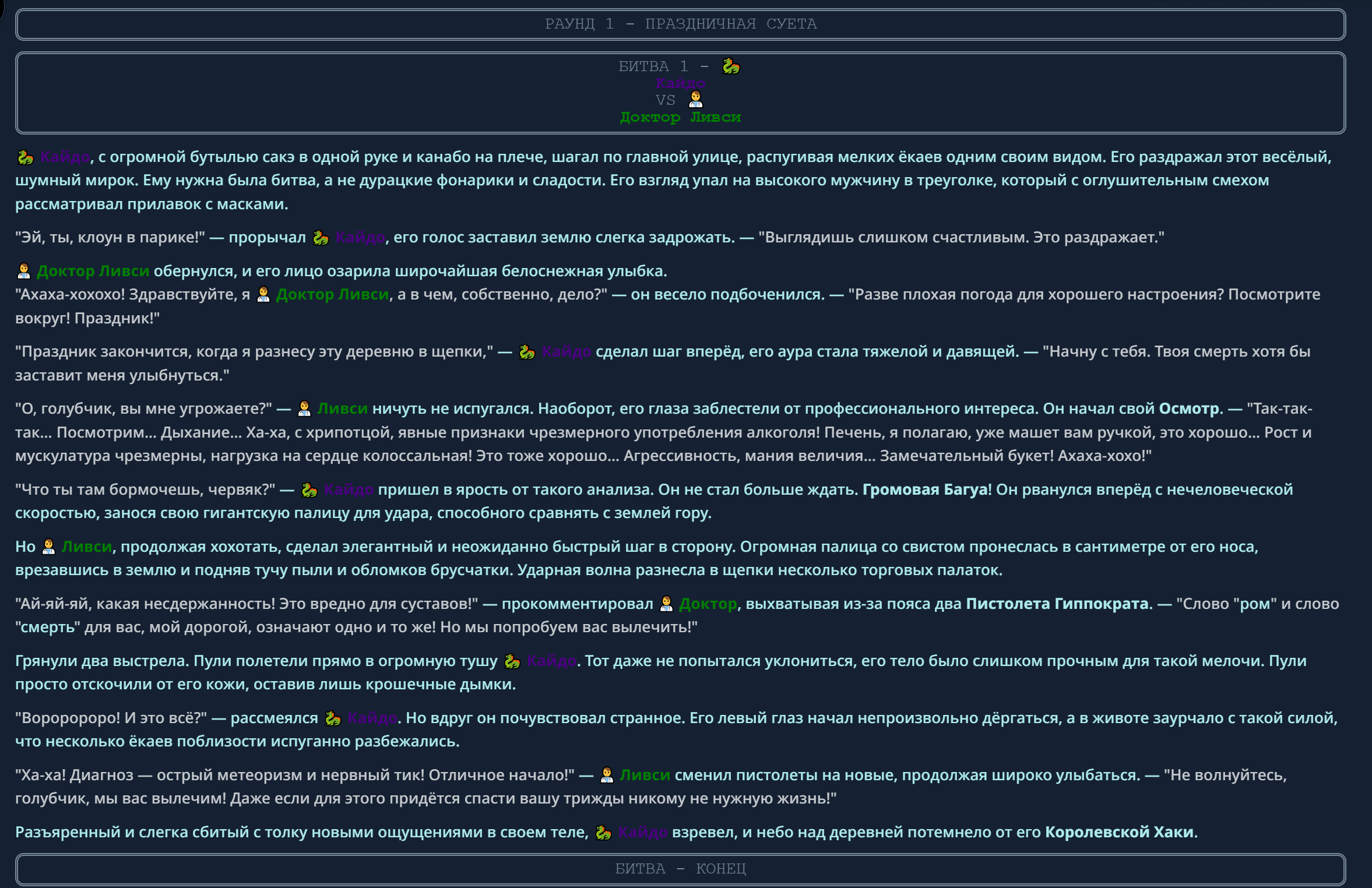Click the bold text 'Громовая Багуа'
Image resolution: width=1372 pixels, height=888 pixels.
tap(924, 489)
